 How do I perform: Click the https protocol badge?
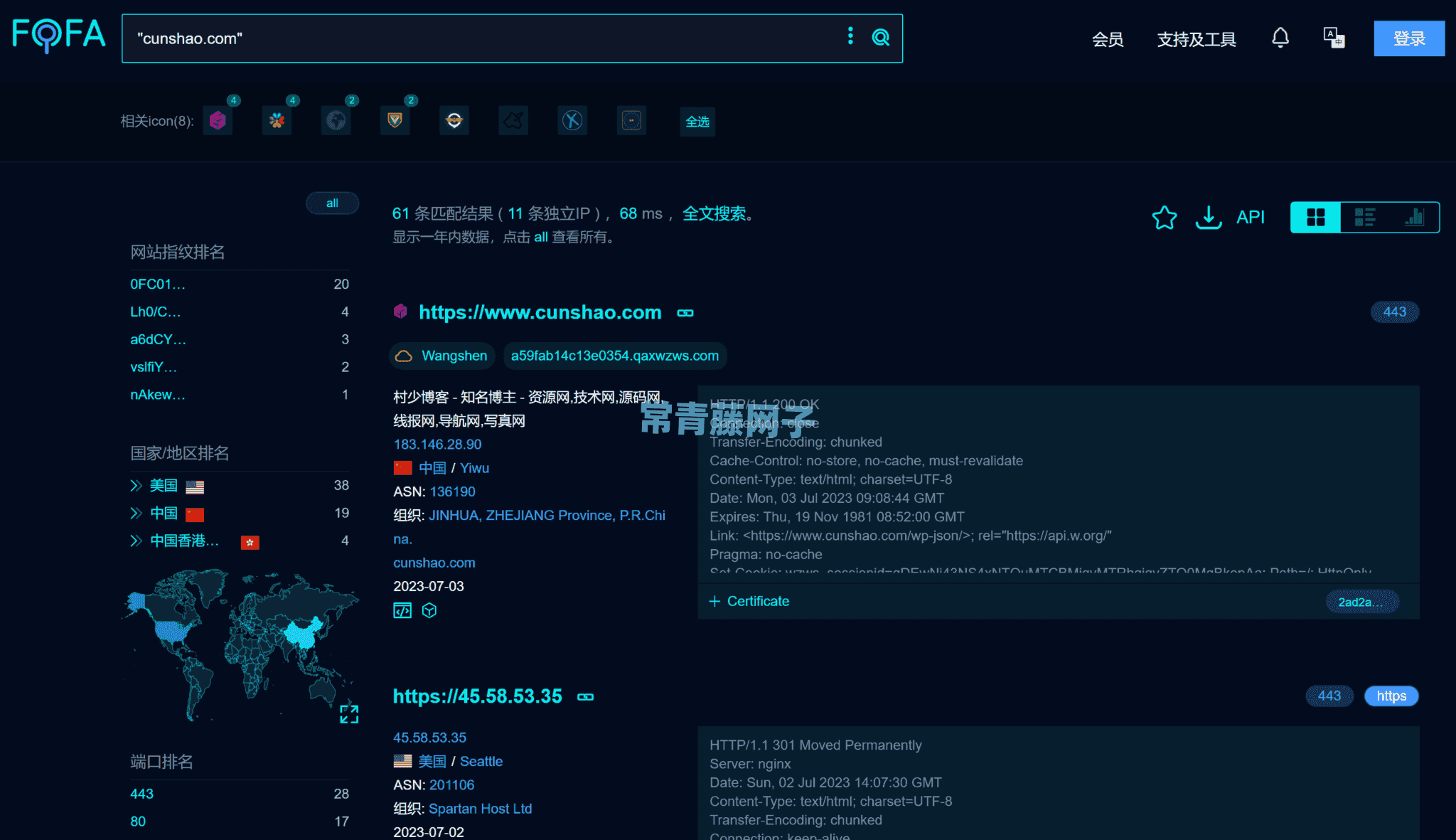pos(1391,696)
